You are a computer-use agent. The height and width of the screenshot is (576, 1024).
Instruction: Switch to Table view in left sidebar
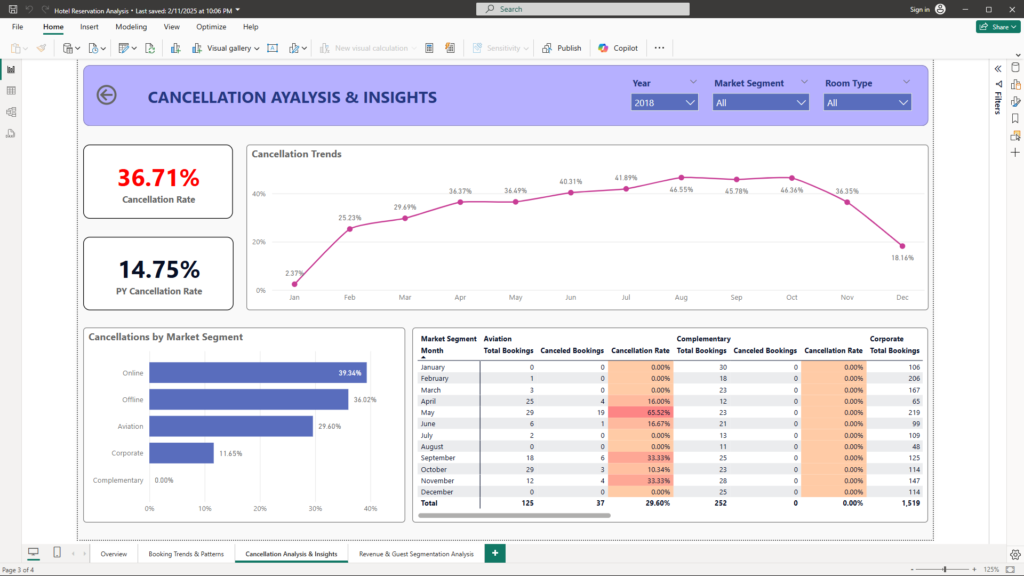11,91
